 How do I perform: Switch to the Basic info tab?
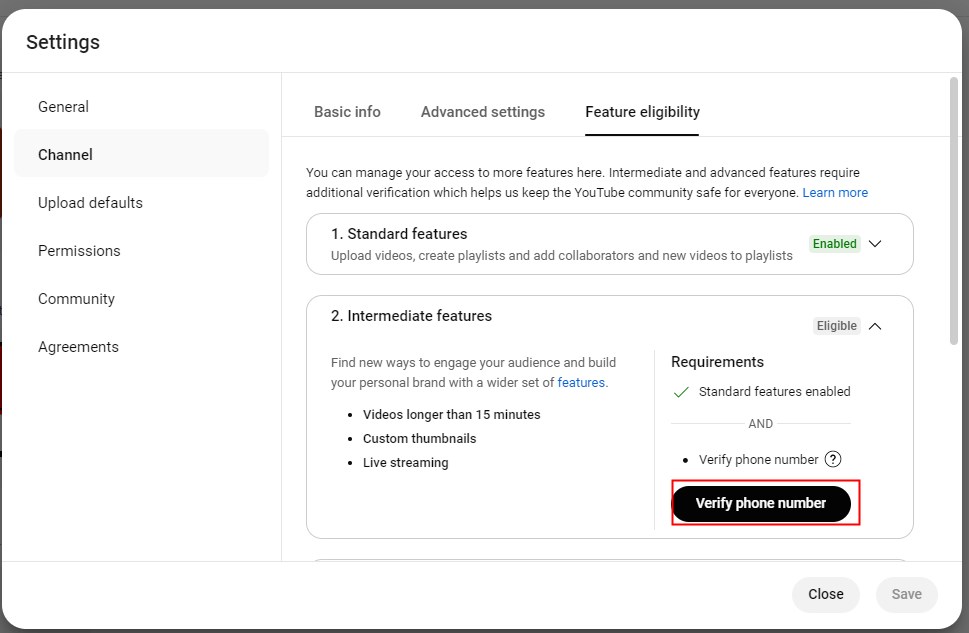click(347, 112)
